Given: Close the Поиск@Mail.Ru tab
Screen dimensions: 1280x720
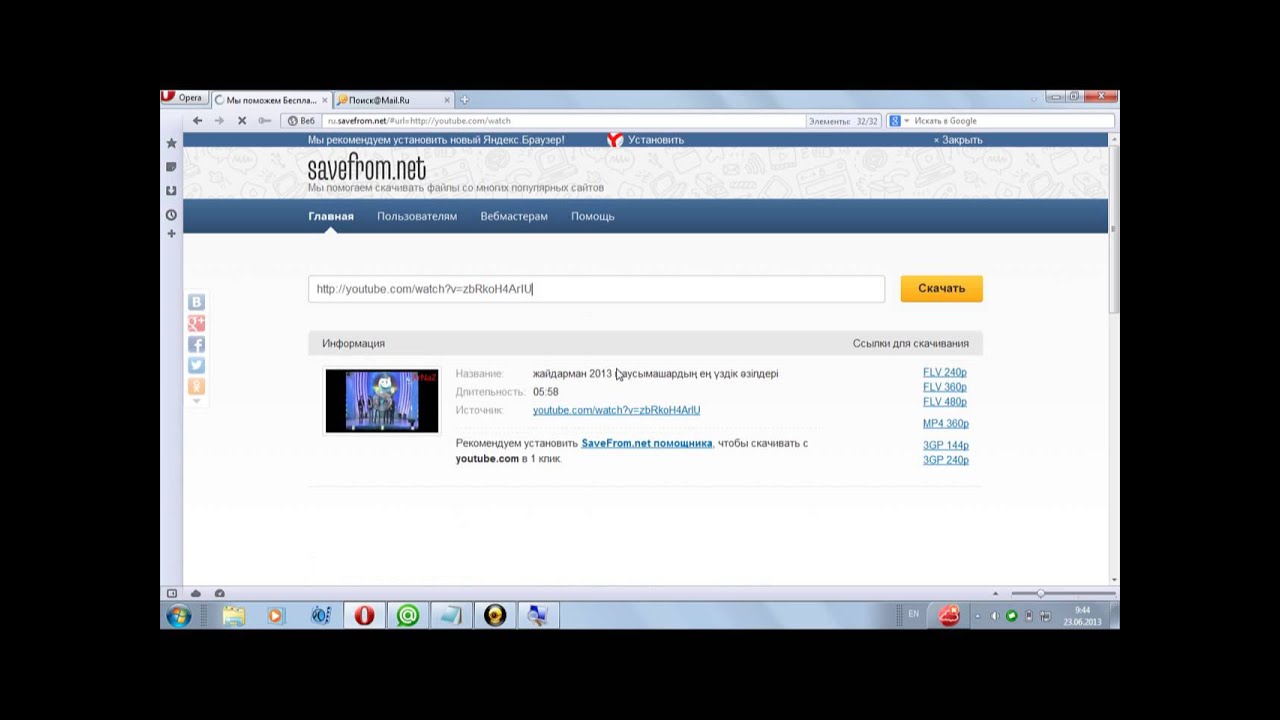Looking at the screenshot, I should [446, 100].
